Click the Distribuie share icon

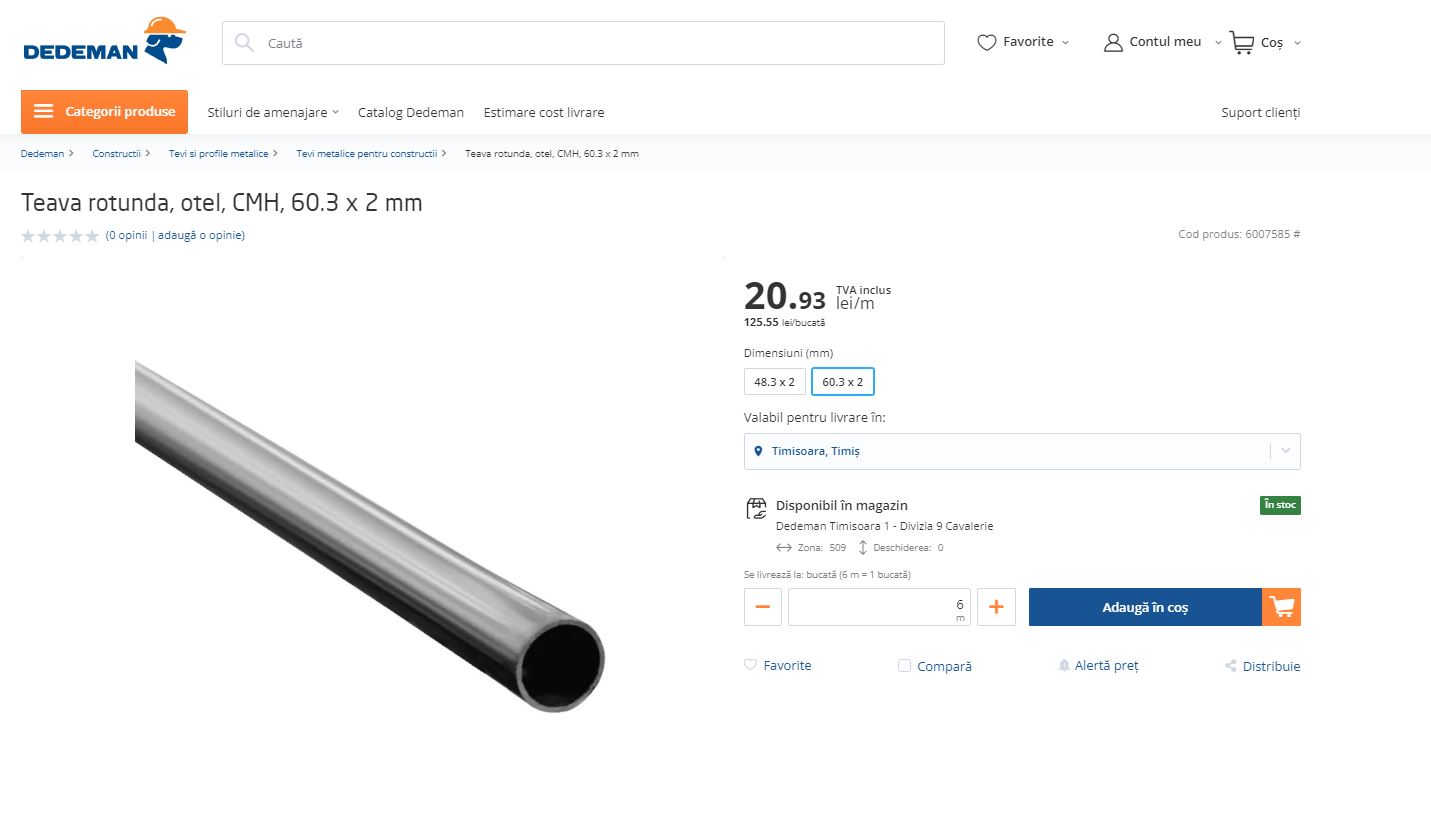pyautogui.click(x=1231, y=666)
